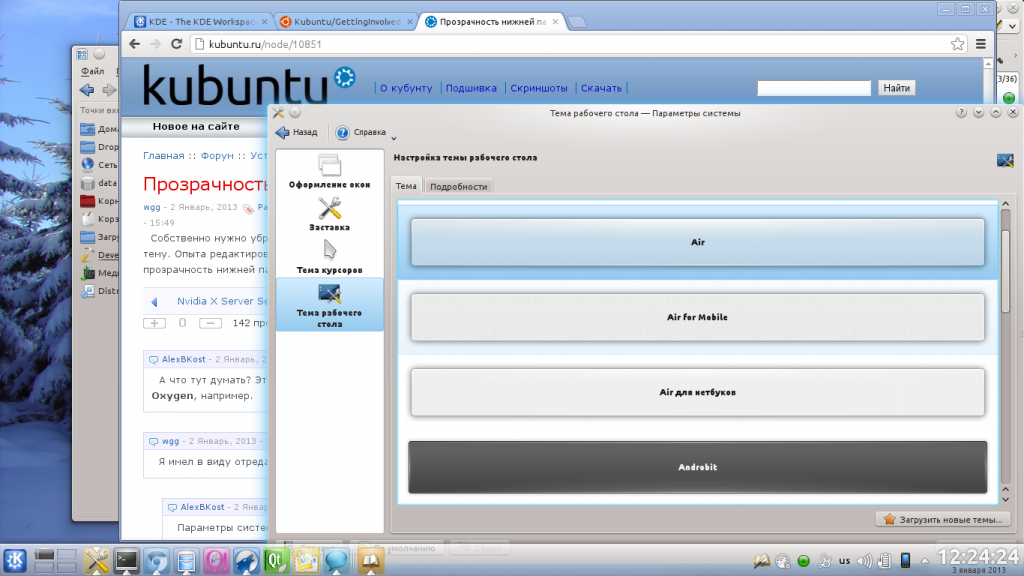Viewport: 1024px width, 576px height.
Task: Select the Air desktop theme
Action: [697, 242]
